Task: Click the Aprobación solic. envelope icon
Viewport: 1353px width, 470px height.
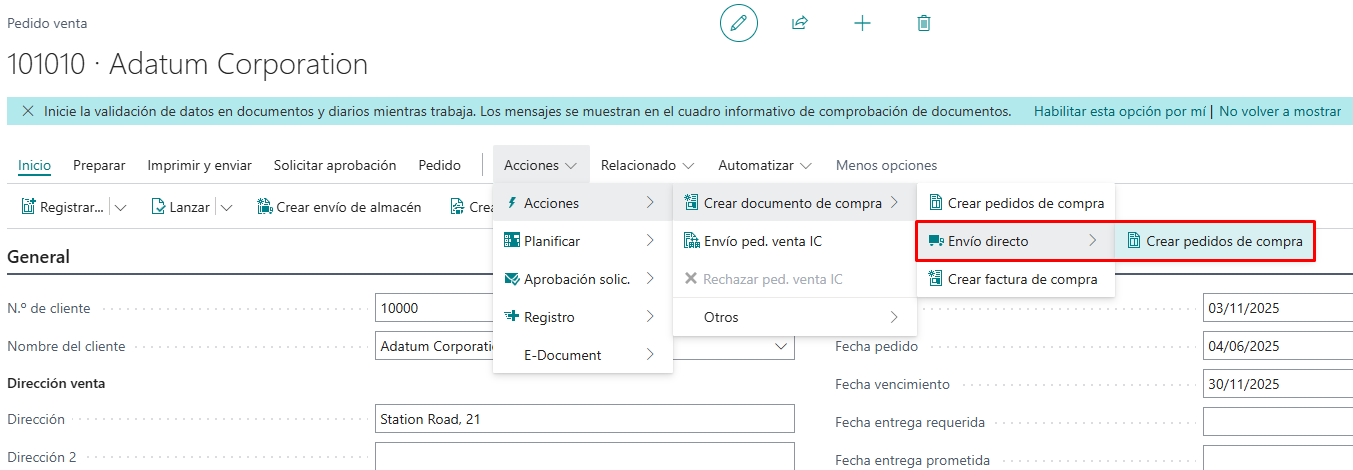Action: click(512, 279)
